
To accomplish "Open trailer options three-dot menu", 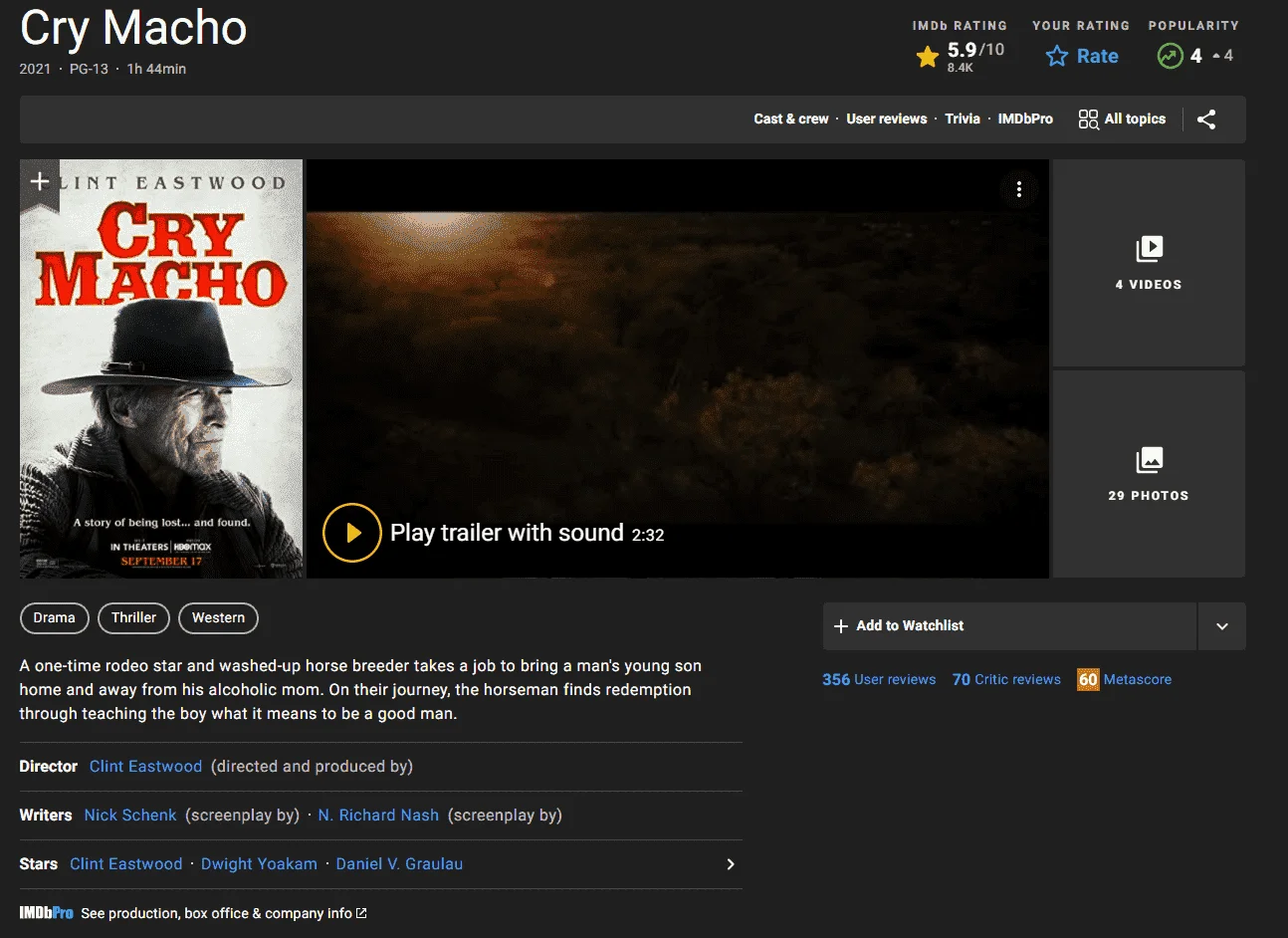I will 1019,189.
